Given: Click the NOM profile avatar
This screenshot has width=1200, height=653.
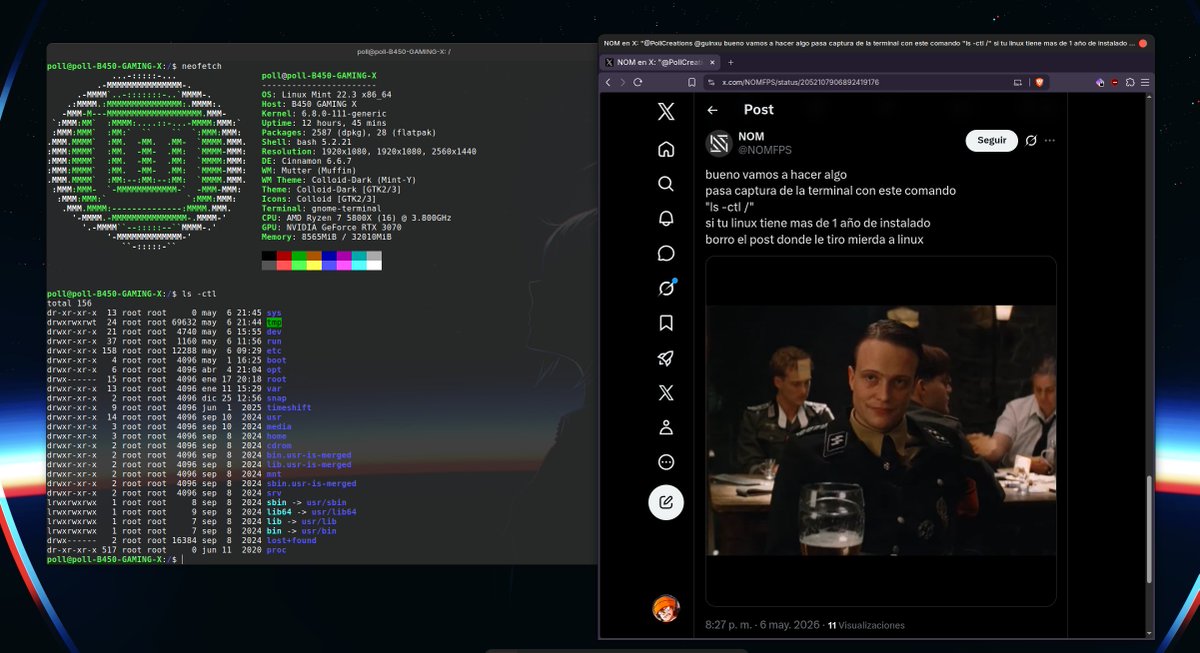Looking at the screenshot, I should [x=719, y=144].
